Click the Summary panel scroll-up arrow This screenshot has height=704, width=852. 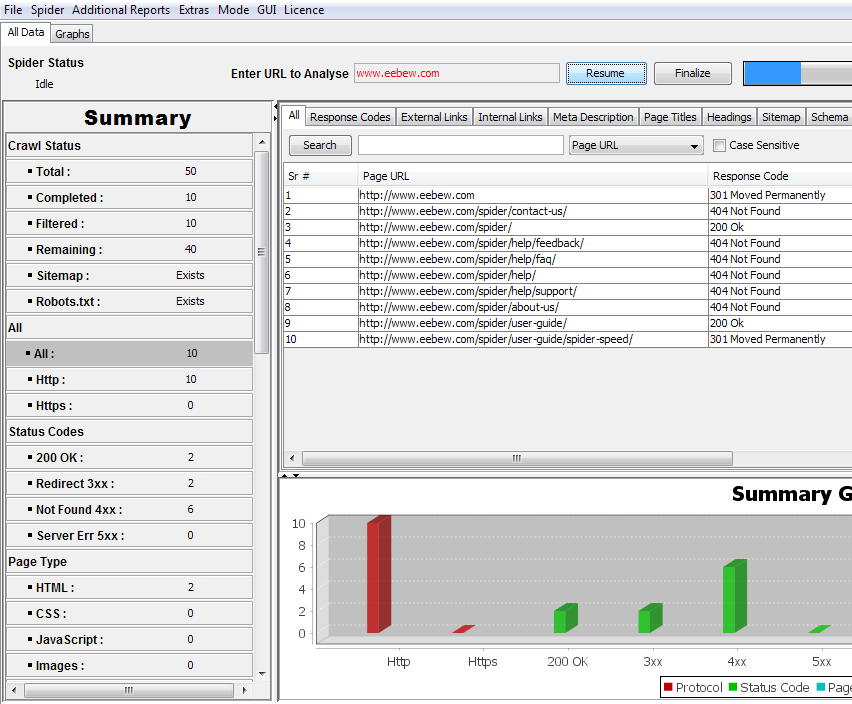click(x=262, y=142)
